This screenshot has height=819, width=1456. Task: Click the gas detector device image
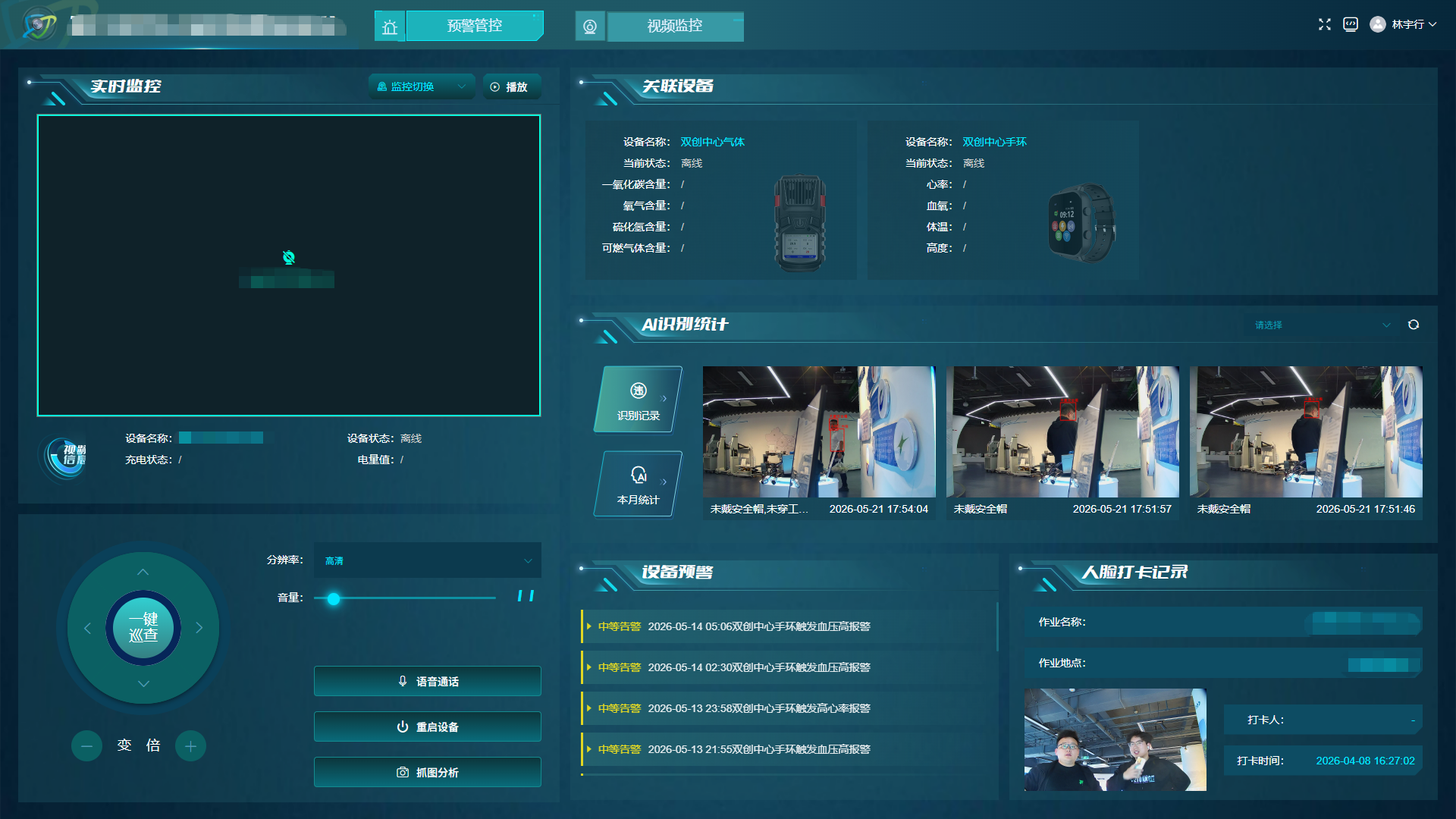(x=799, y=222)
